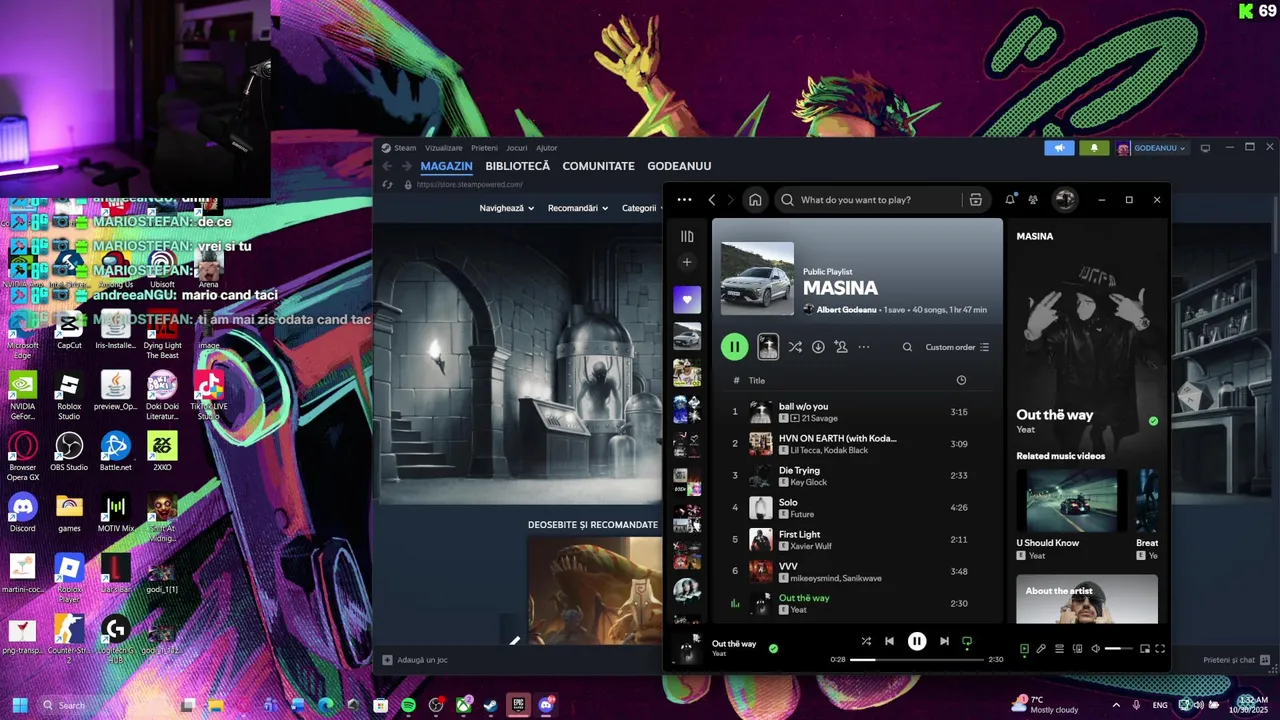Image resolution: width=1280 pixels, height=720 pixels.
Task: Open Steam GODEANUU account dropdown
Action: [x=1151, y=148]
